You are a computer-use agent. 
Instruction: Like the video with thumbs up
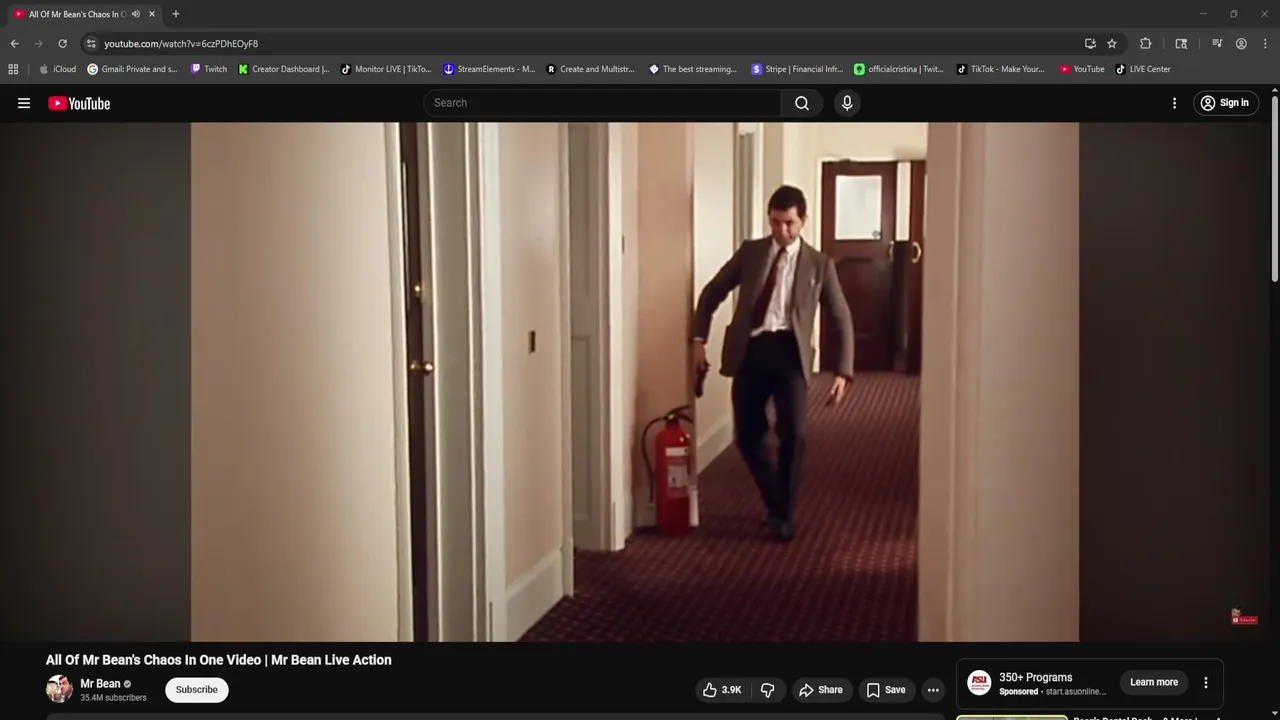click(x=722, y=690)
